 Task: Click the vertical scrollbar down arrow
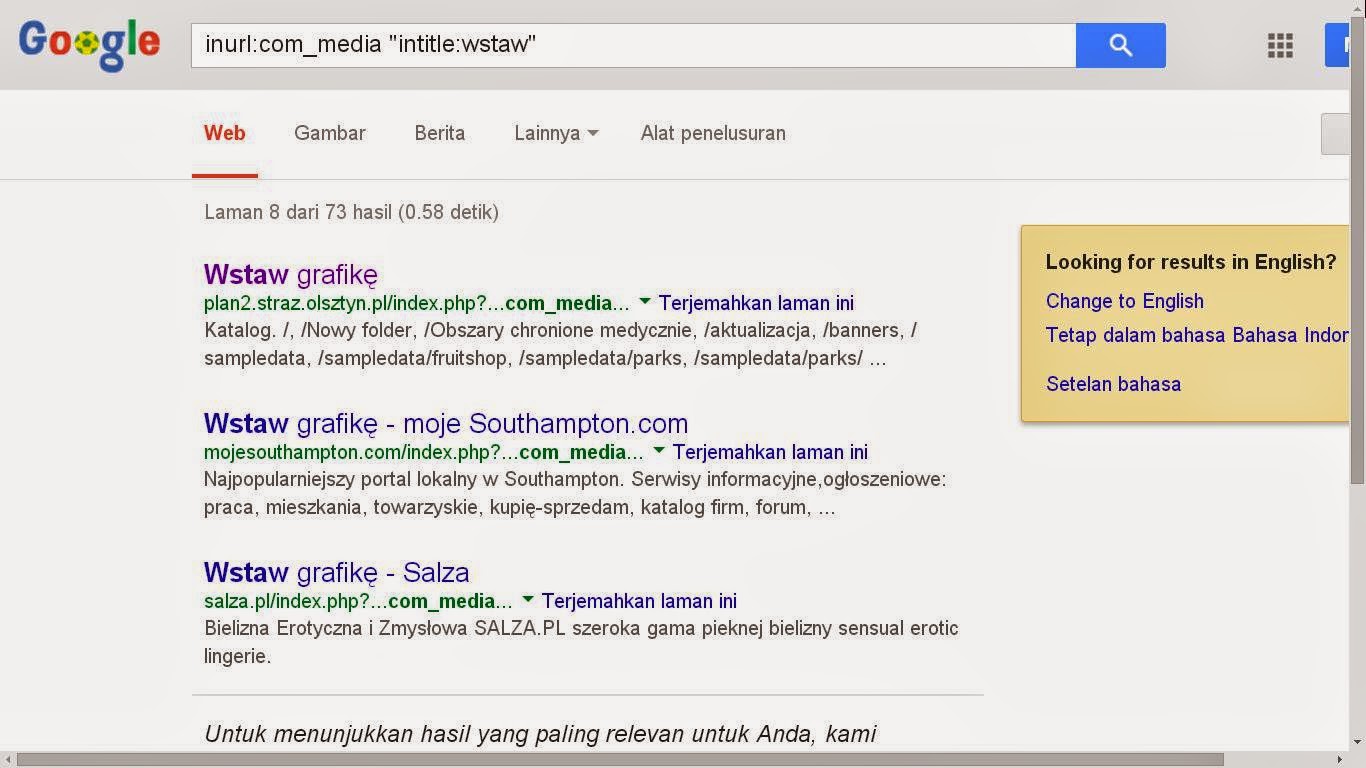(x=1358, y=743)
